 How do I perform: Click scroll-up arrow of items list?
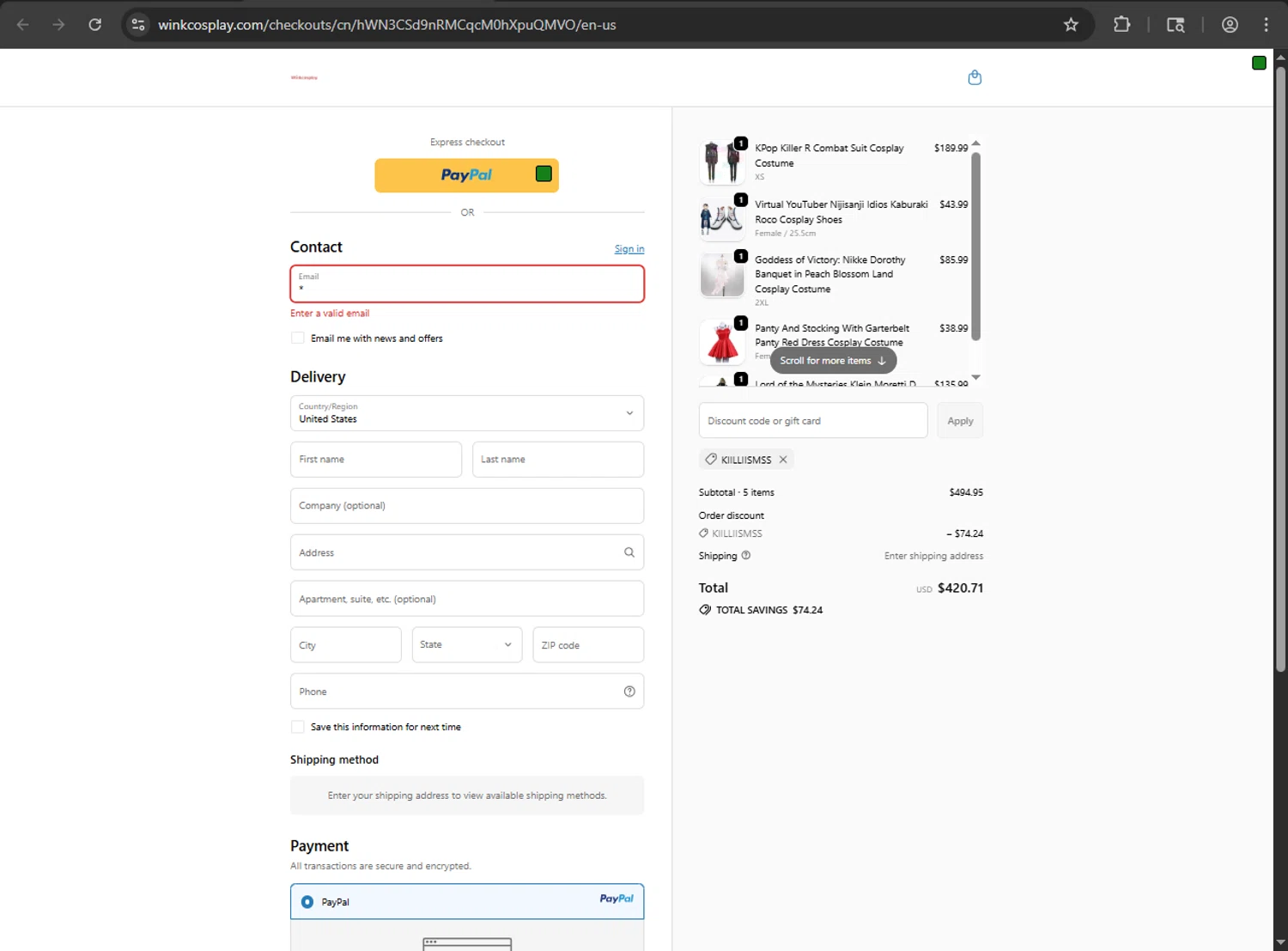click(x=975, y=143)
